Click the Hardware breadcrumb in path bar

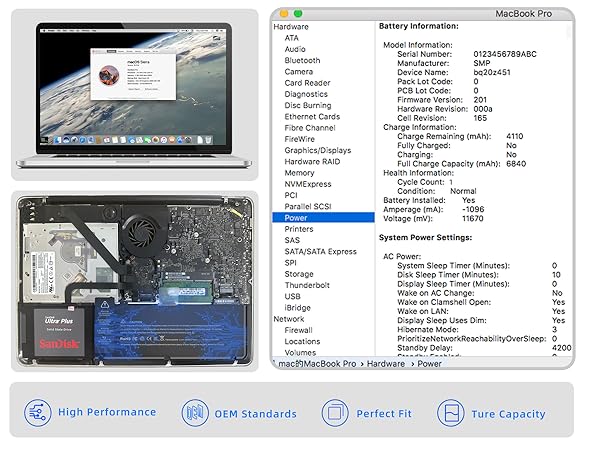coord(386,364)
